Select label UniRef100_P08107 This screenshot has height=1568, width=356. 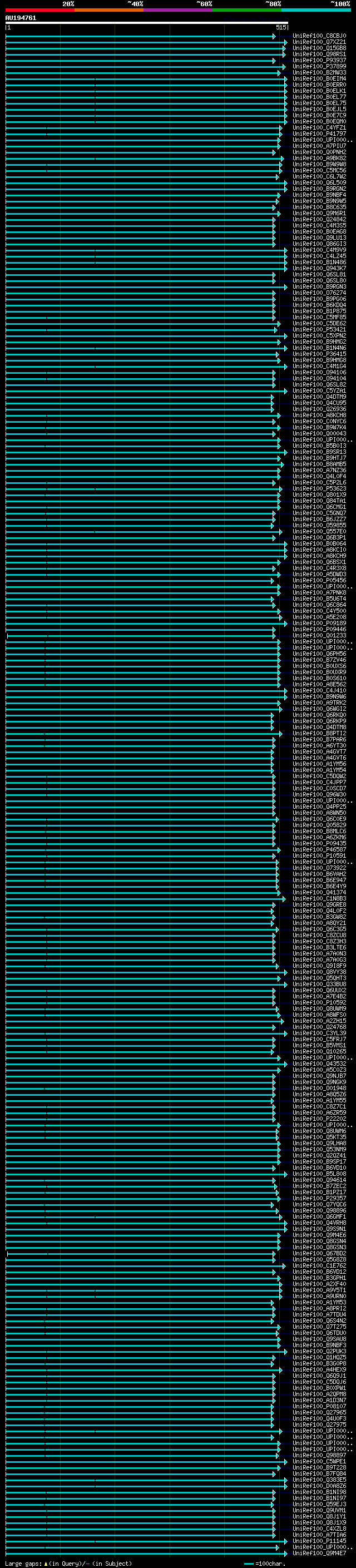click(x=319, y=1407)
